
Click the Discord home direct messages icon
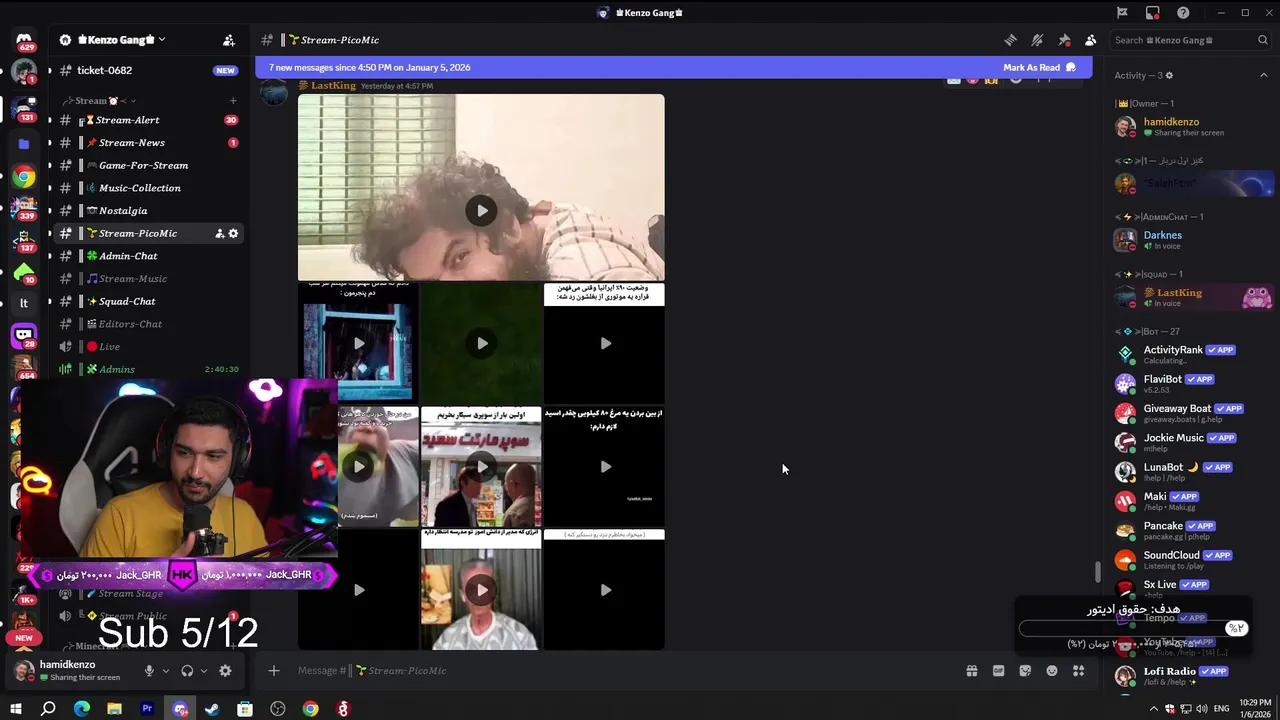click(x=24, y=40)
